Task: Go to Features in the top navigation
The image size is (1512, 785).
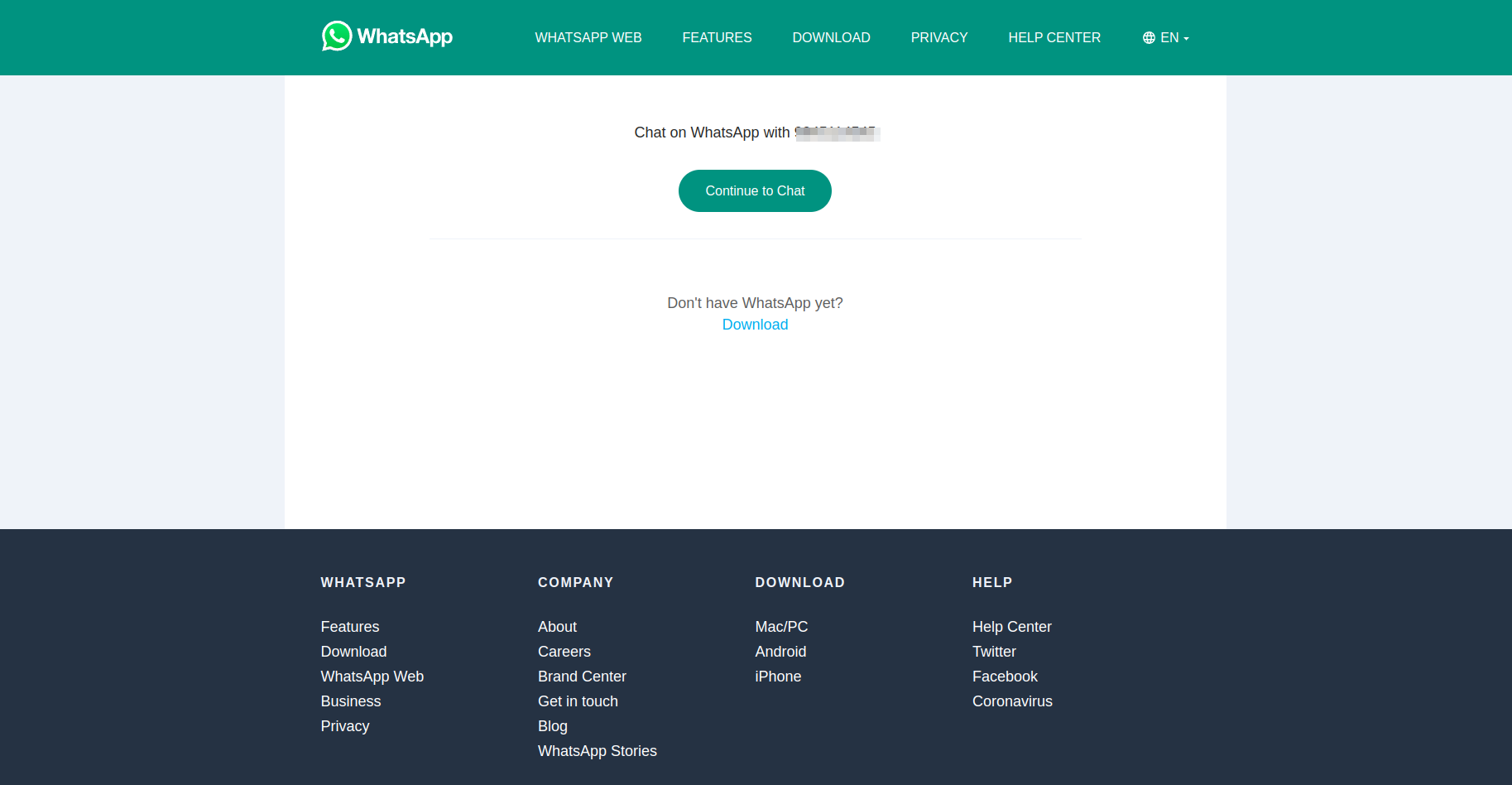Action: (x=717, y=38)
